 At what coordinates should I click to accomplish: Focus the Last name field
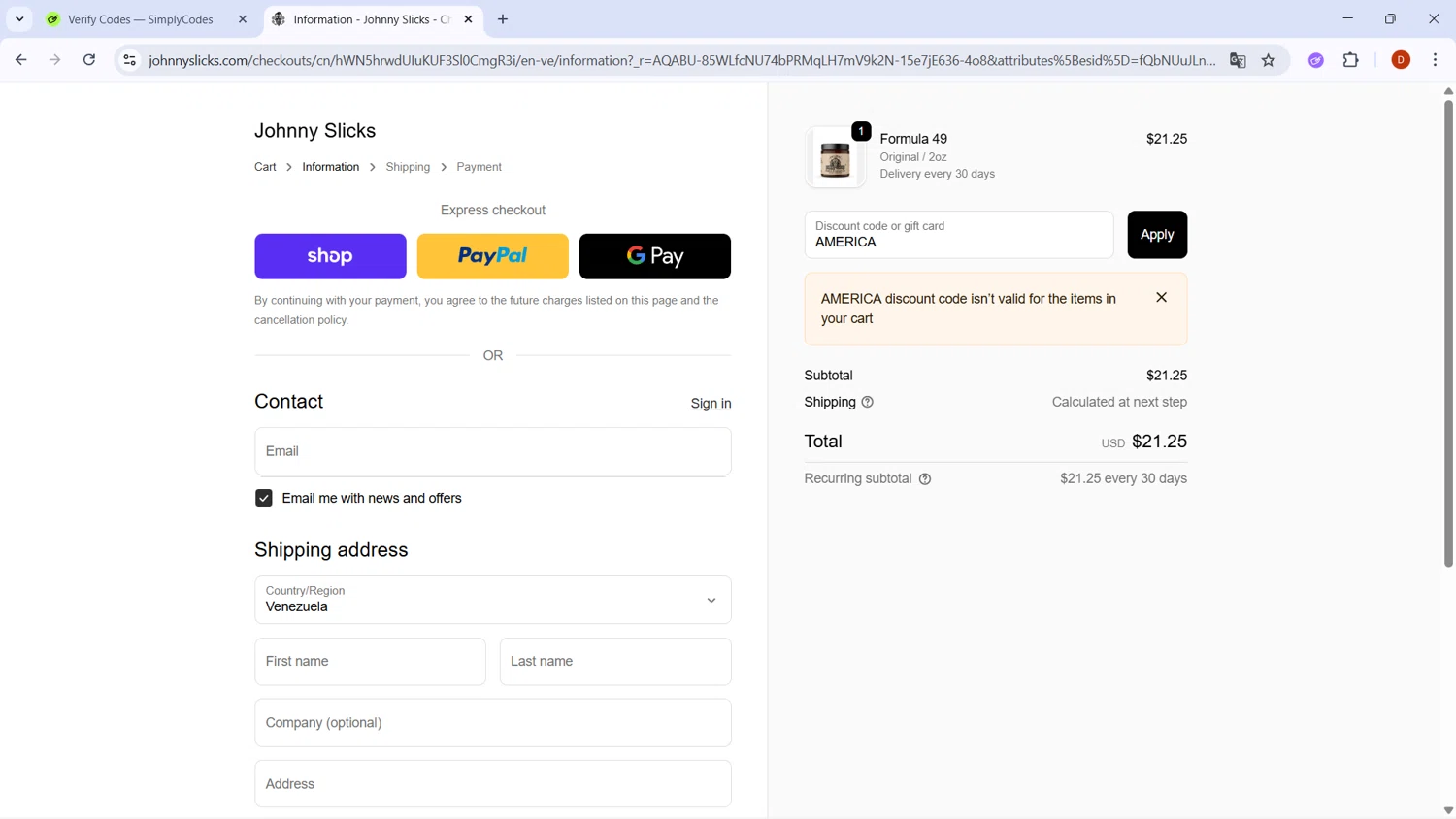[615, 662]
